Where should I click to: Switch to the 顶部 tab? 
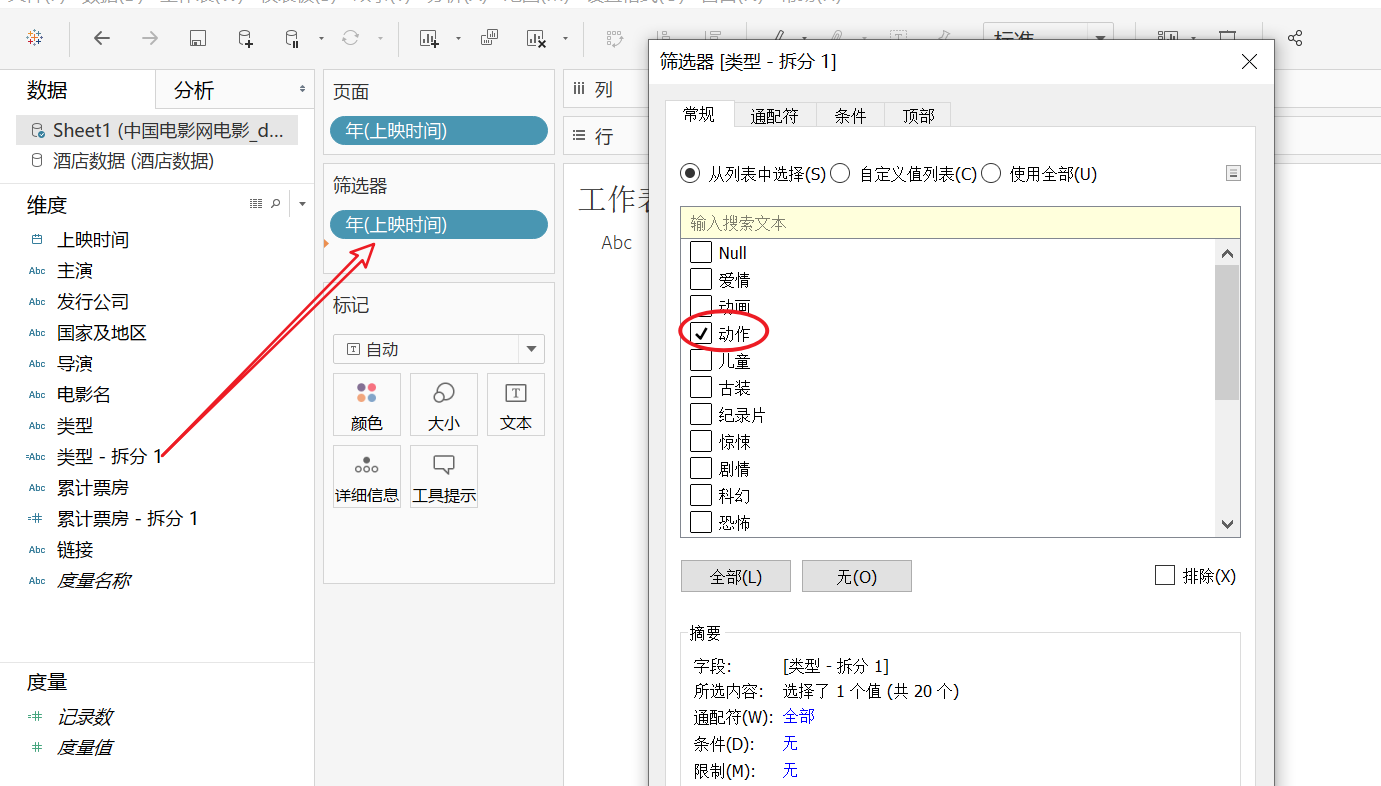tap(918, 116)
